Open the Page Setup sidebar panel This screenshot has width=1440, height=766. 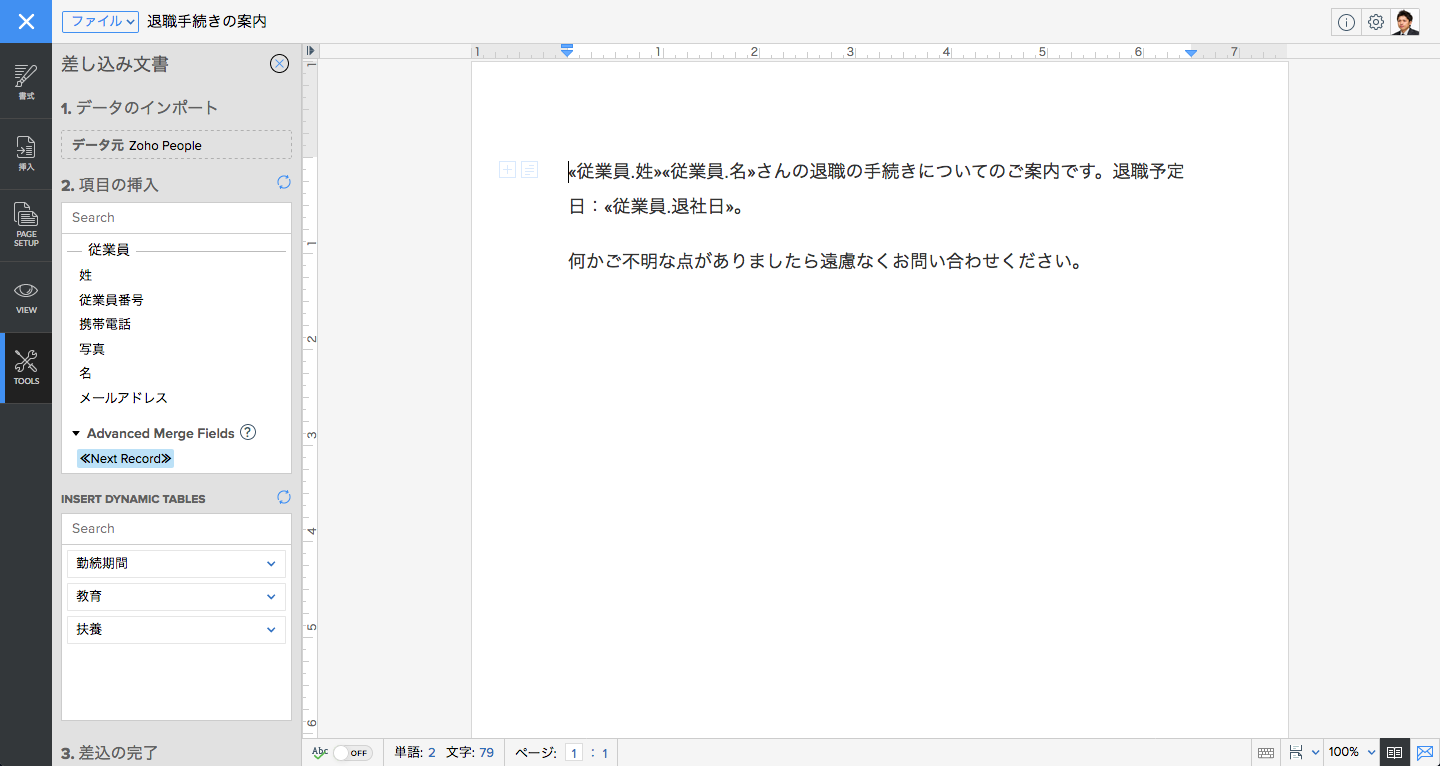(x=26, y=225)
